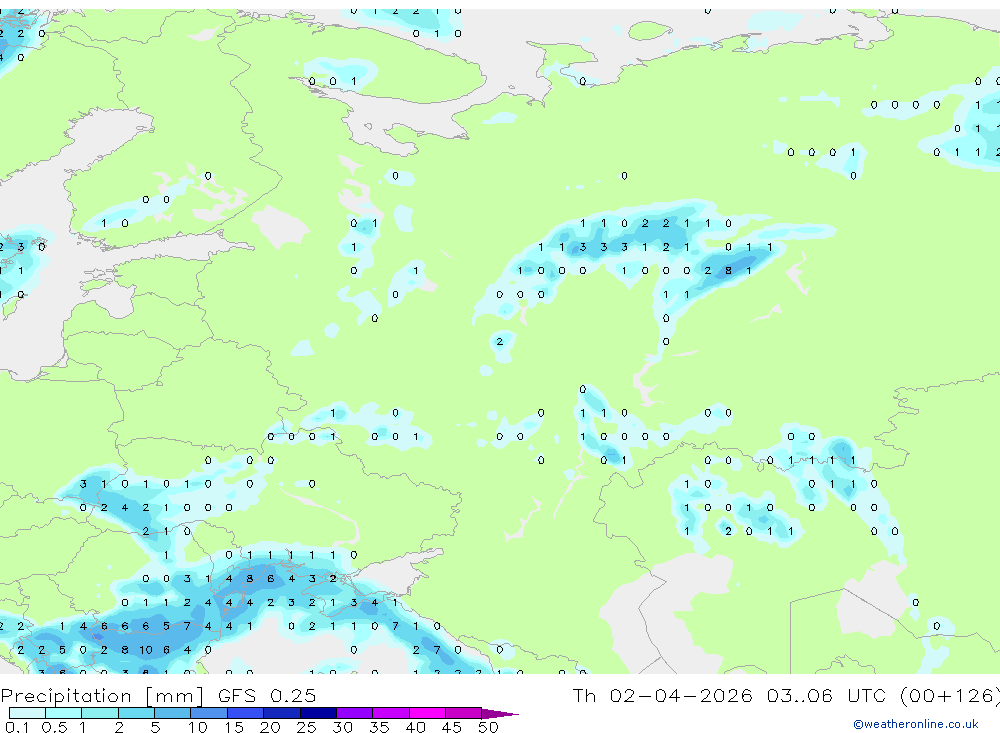Click the 'Precipitation [mm]' title text
The height and width of the screenshot is (733, 1000).
(x=102, y=696)
